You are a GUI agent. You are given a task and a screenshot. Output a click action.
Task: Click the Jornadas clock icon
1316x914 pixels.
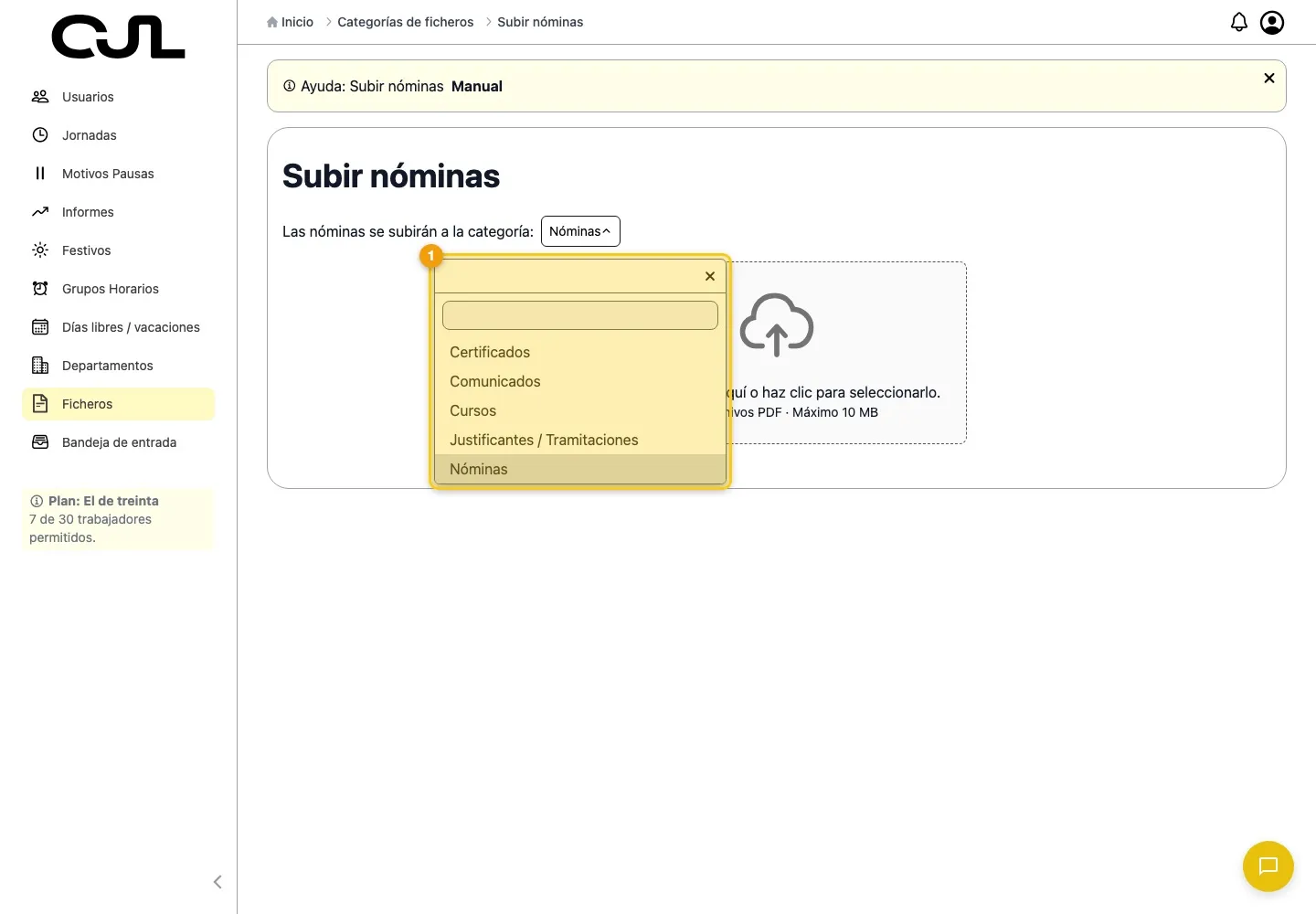point(40,135)
